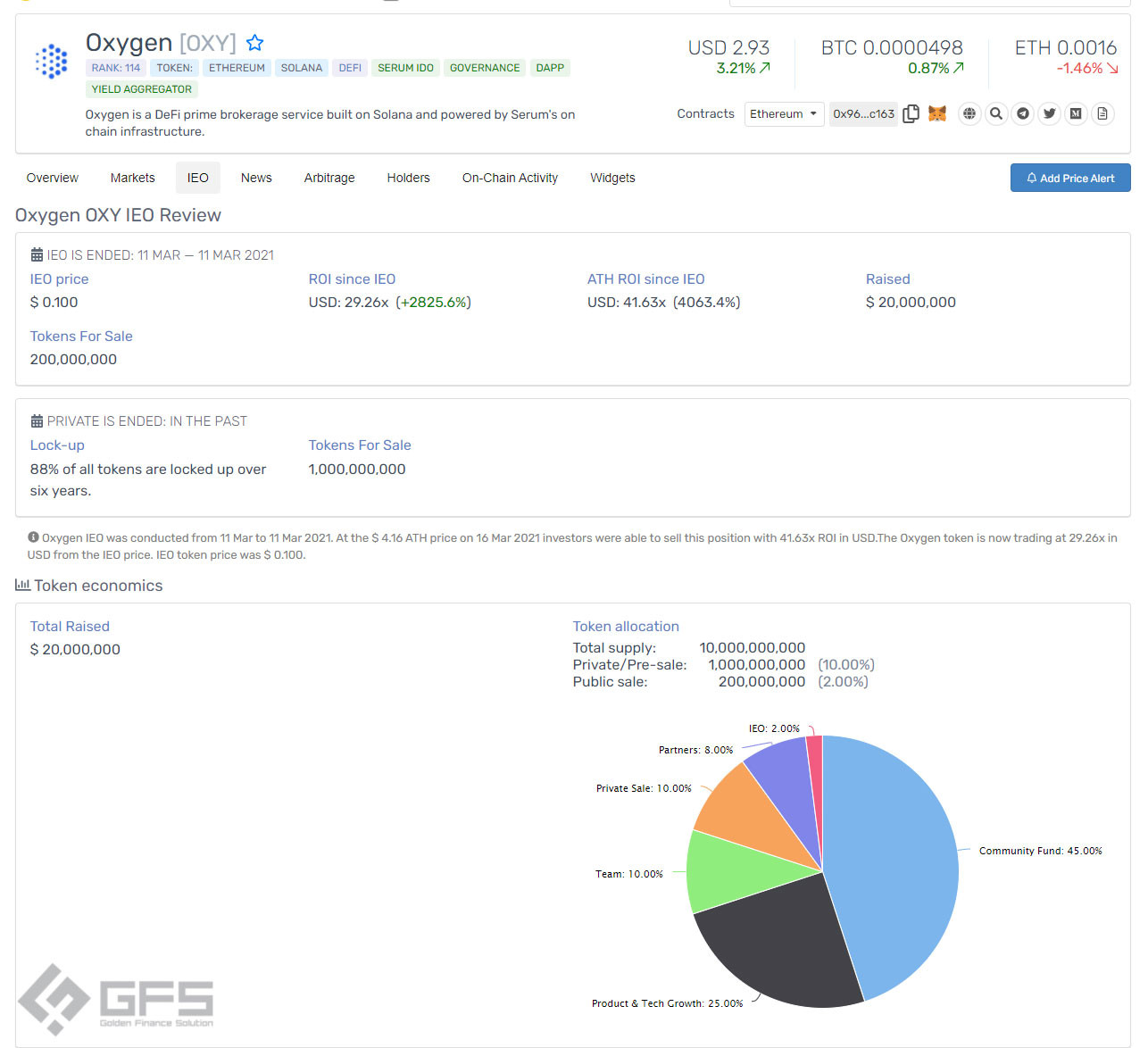
Task: Click the Oxygen blue dotted logo
Action: (51, 61)
